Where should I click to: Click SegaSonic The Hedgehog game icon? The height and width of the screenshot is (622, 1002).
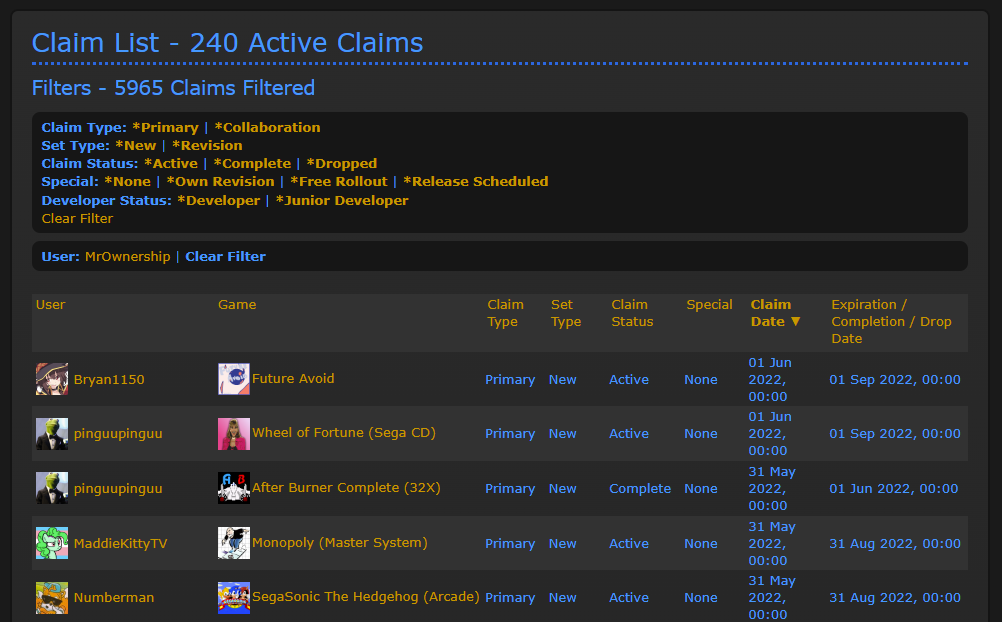click(234, 598)
